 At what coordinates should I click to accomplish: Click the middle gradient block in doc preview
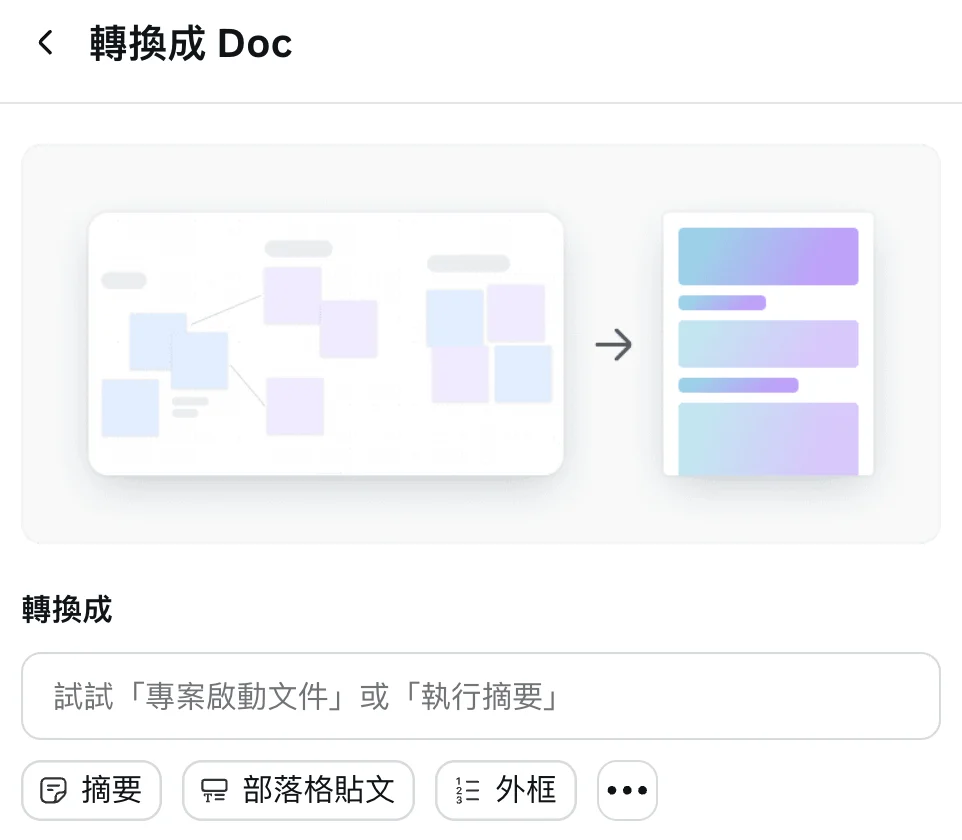click(x=768, y=344)
